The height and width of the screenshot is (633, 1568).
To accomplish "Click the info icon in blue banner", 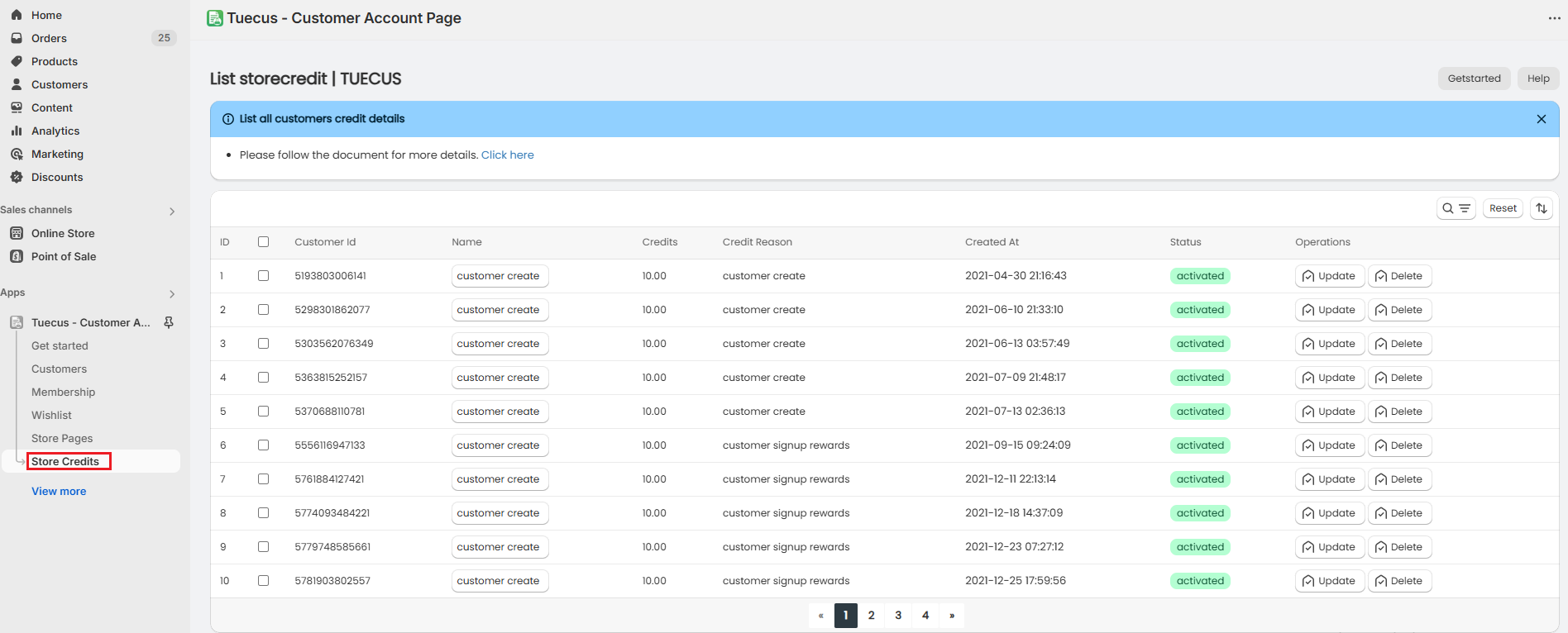I will point(228,119).
